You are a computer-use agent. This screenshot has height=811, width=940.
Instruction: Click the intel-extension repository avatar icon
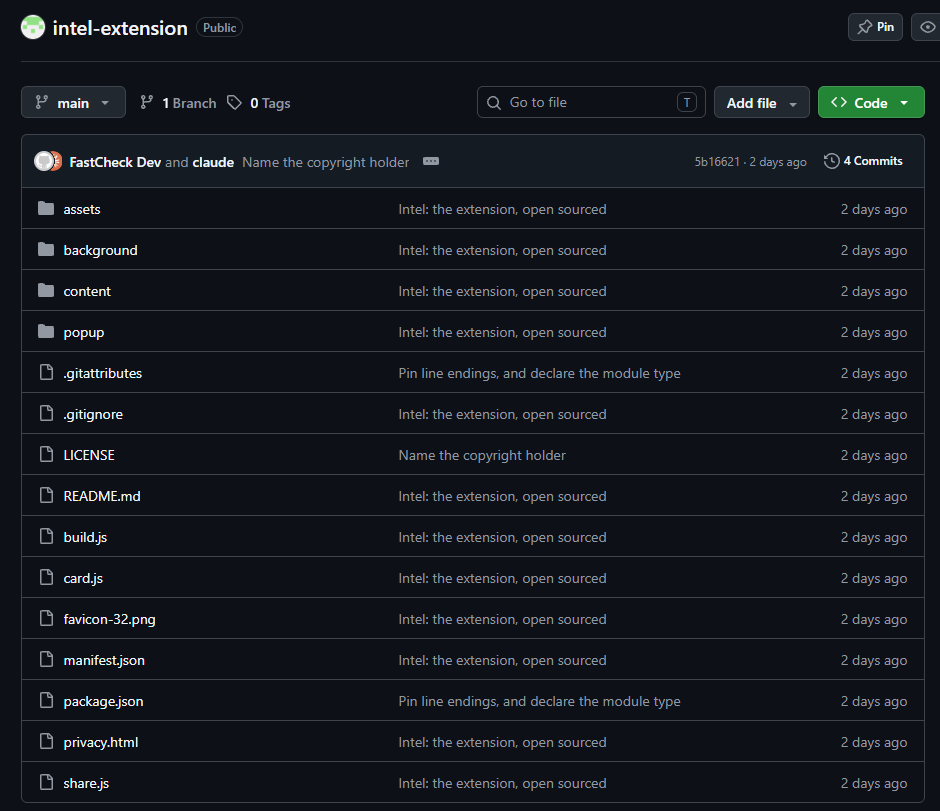tap(33, 28)
